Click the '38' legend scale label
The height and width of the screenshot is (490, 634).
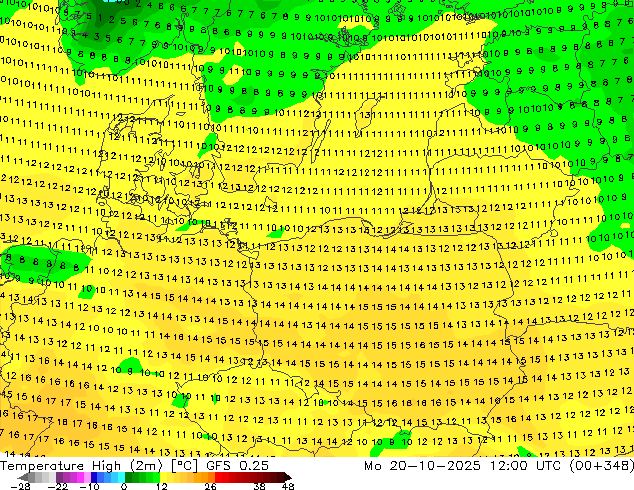pos(259,486)
